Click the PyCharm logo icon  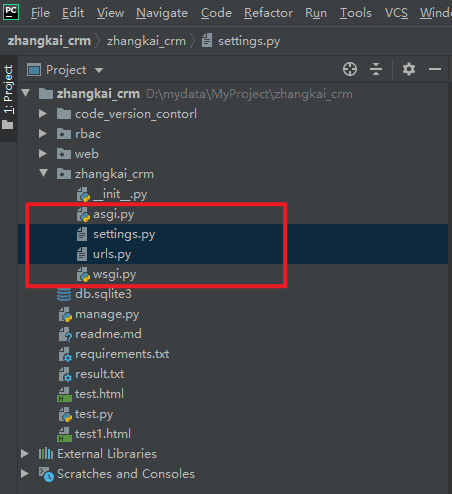point(11,12)
